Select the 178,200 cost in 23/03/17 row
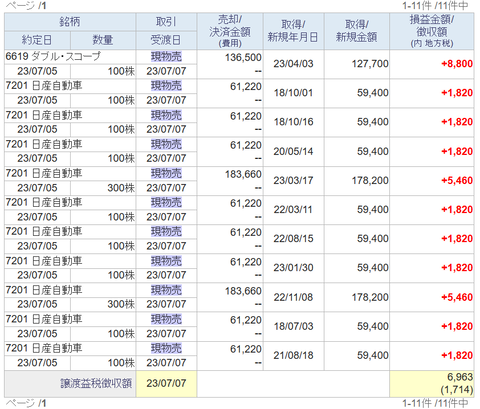Screen dimensions: 480x409 point(370,181)
